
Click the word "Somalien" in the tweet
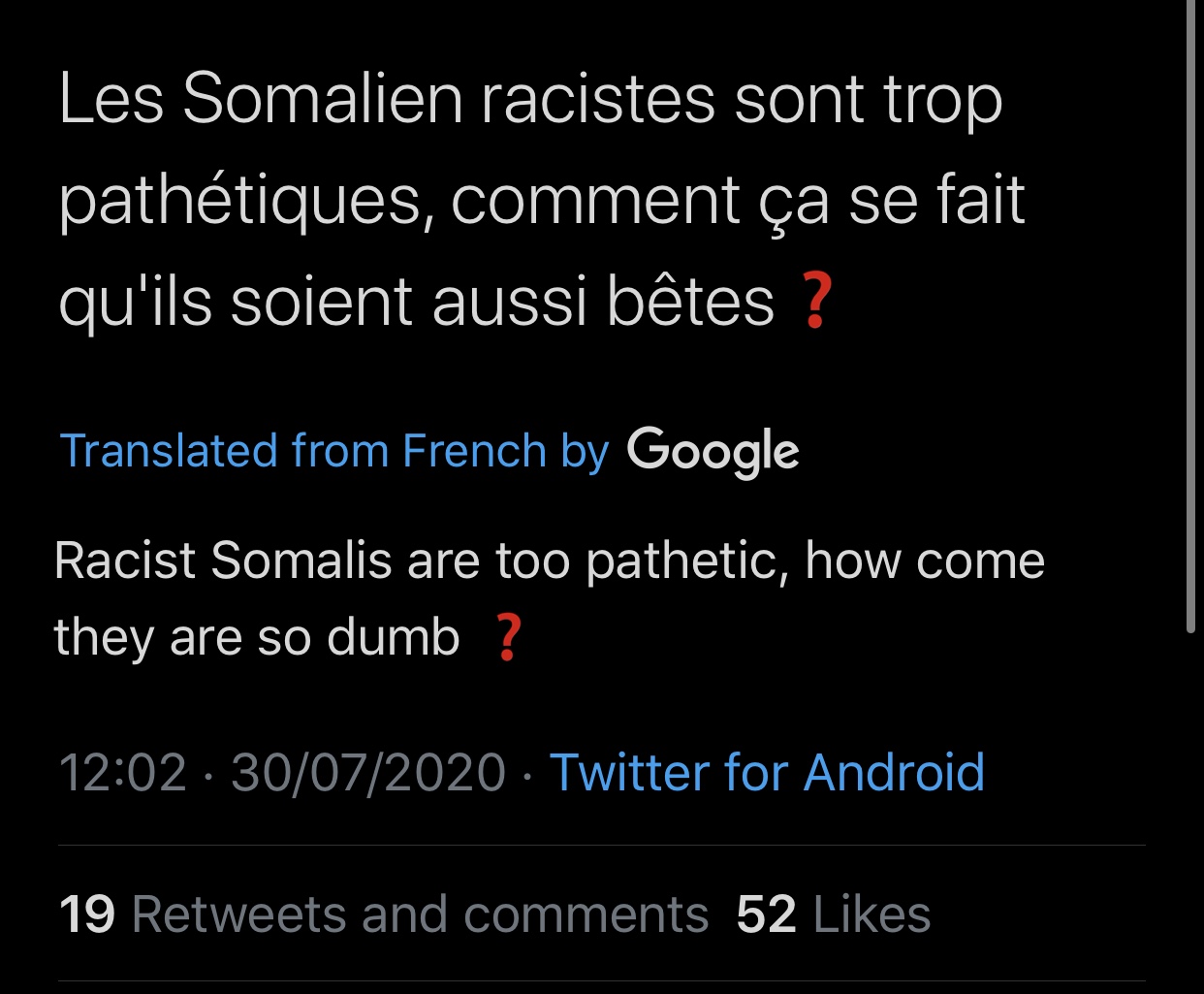point(323,99)
